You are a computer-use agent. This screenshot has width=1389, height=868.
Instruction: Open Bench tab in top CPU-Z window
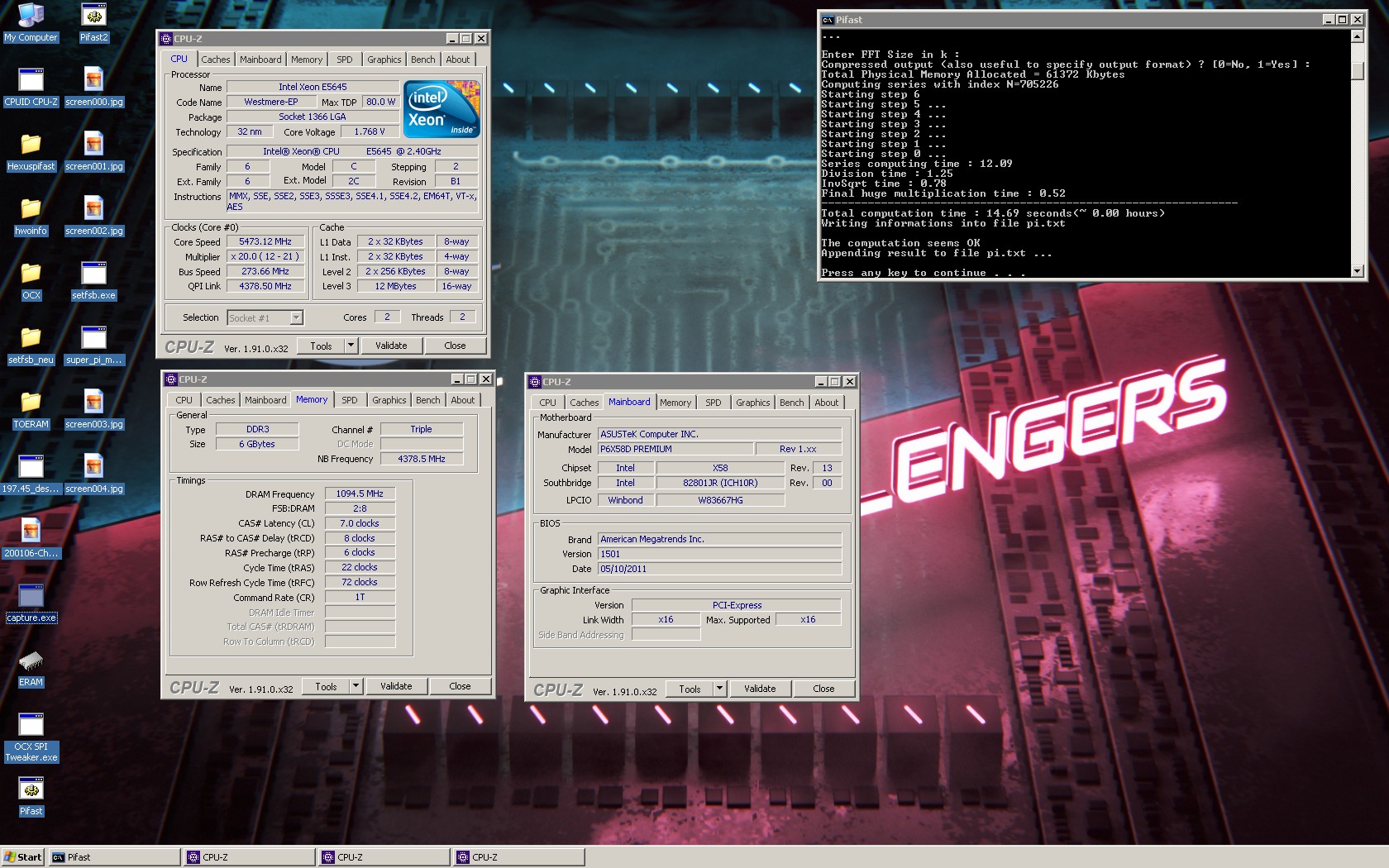[423, 60]
